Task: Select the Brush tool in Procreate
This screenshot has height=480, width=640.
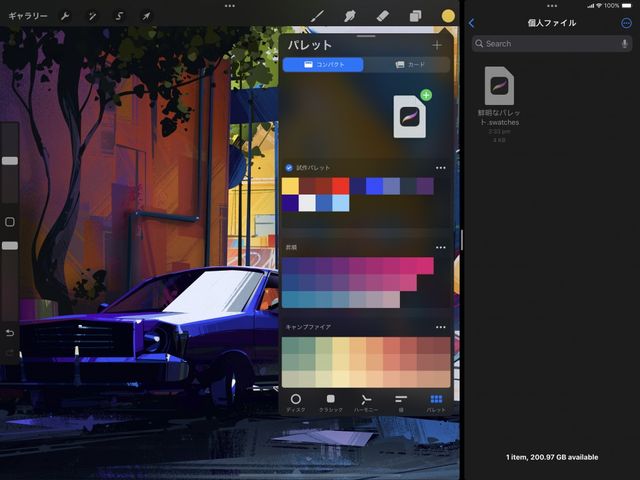Action: pyautogui.click(x=317, y=16)
